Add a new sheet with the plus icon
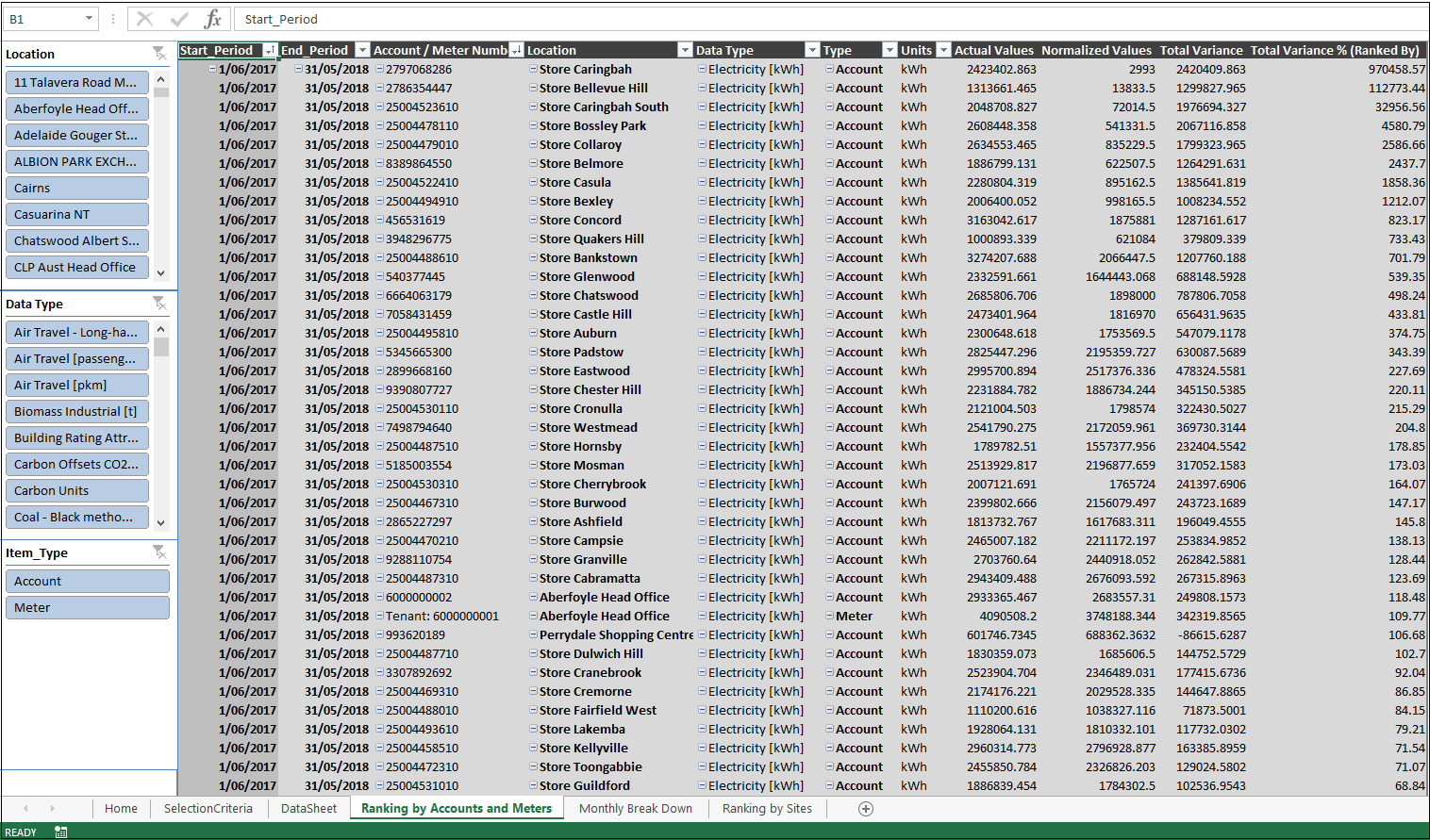The width and height of the screenshot is (1430, 840). point(866,809)
